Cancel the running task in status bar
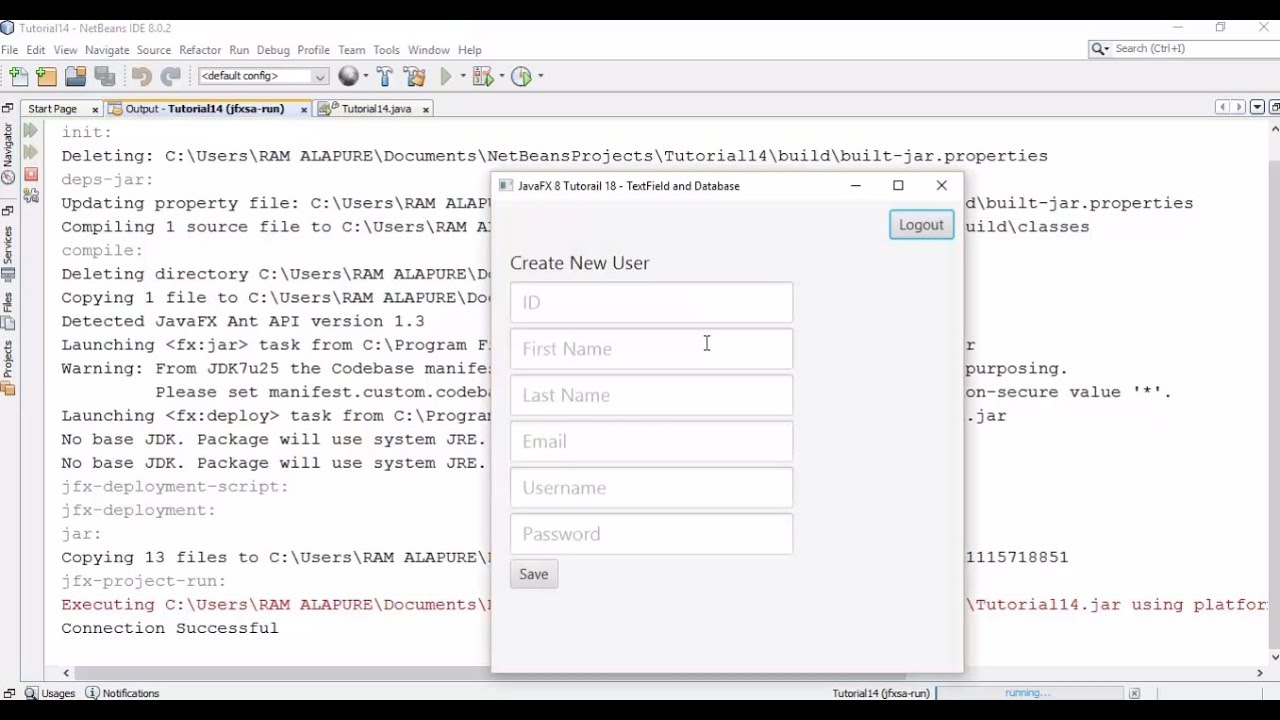 [1134, 693]
